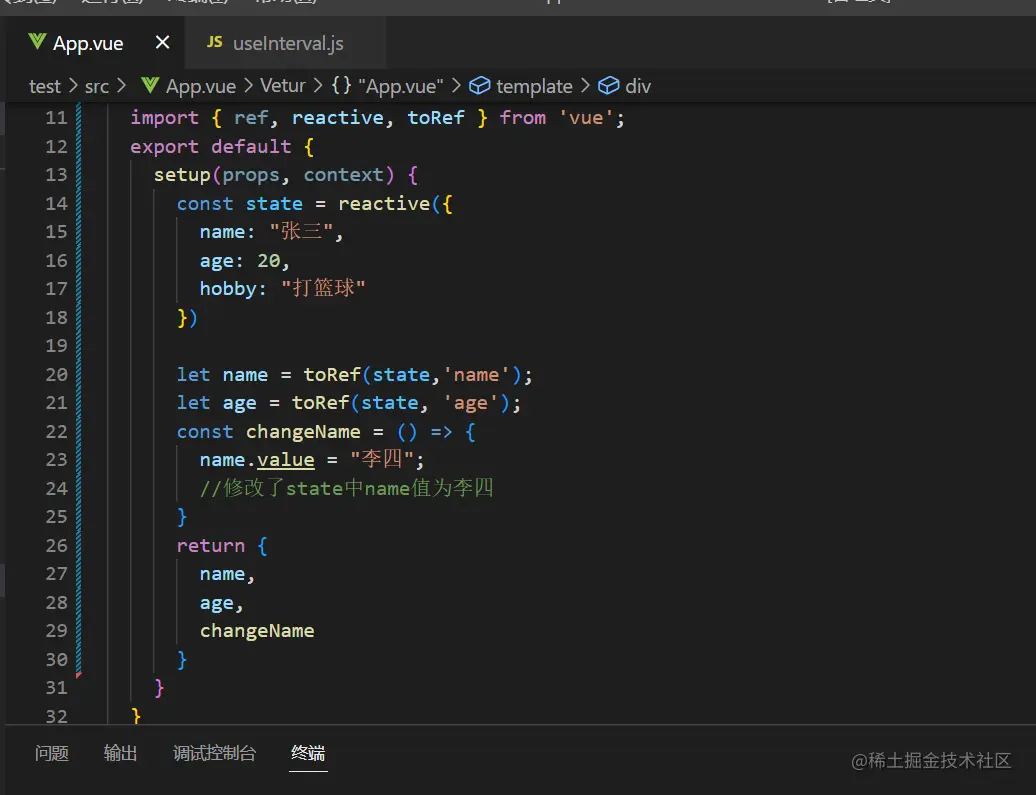
Task: Click 'hobby' key on line 17
Action: [x=228, y=289]
